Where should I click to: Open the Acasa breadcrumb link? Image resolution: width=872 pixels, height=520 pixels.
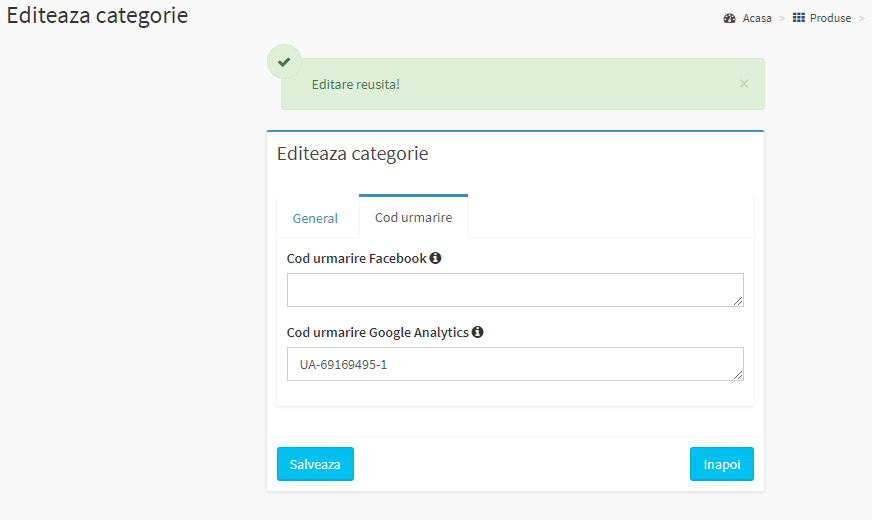(x=757, y=18)
